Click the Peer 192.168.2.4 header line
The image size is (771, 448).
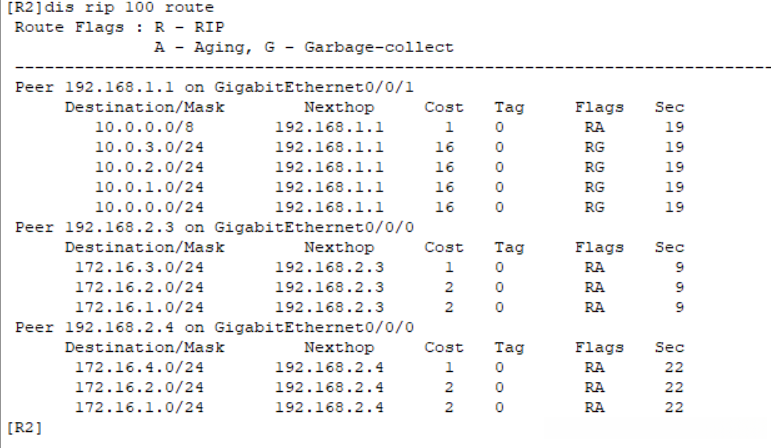pyautogui.click(x=215, y=327)
